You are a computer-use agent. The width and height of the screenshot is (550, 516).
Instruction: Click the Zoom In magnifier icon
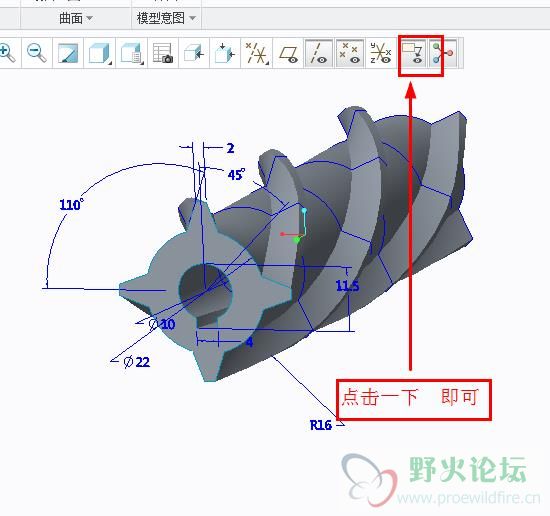7,53
